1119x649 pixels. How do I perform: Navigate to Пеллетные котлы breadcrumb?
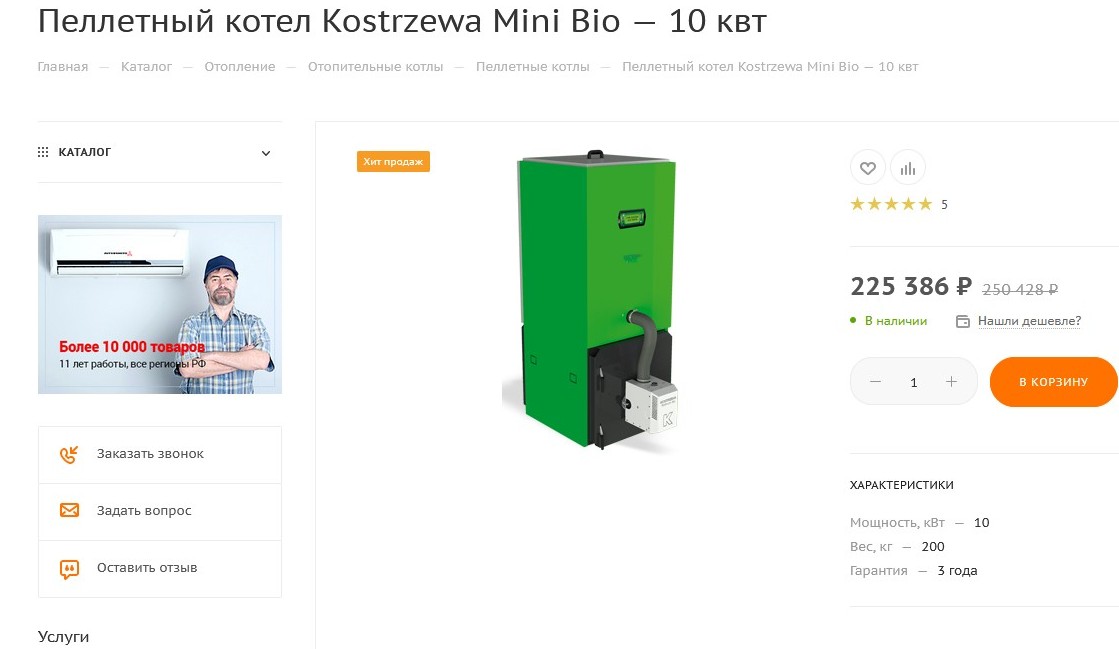coord(532,67)
